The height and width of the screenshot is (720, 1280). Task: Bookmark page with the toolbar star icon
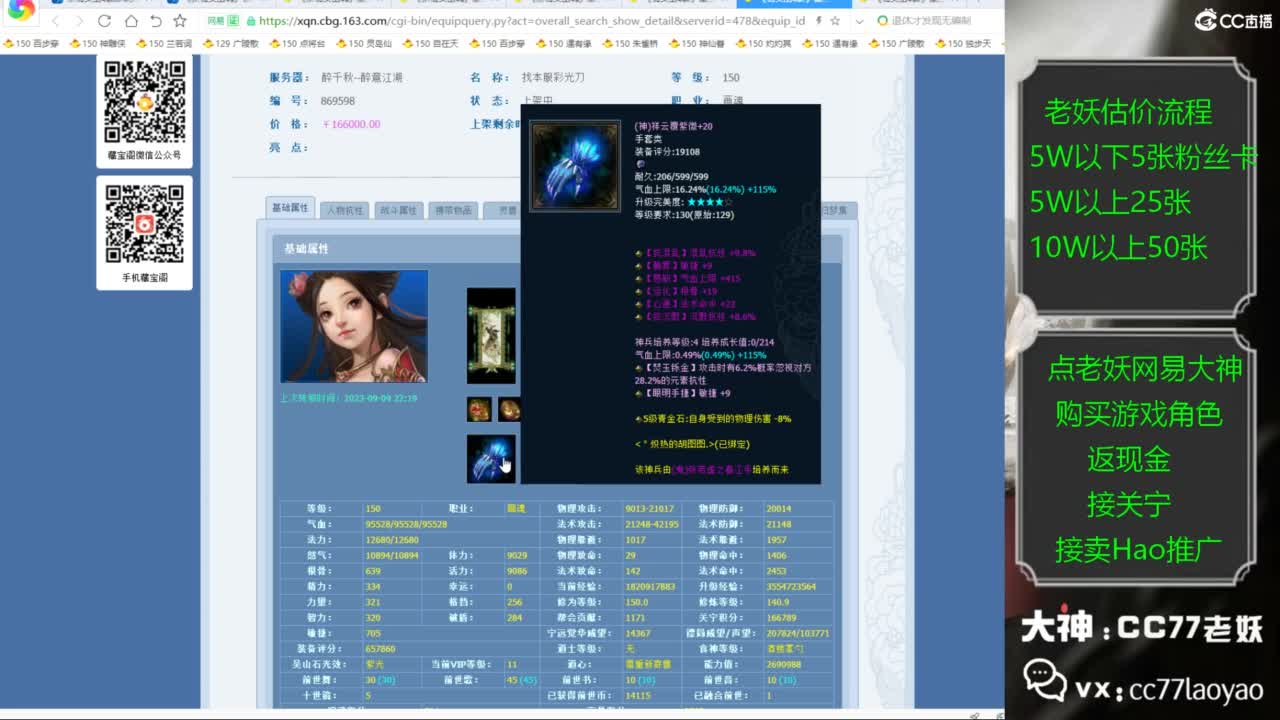point(180,21)
